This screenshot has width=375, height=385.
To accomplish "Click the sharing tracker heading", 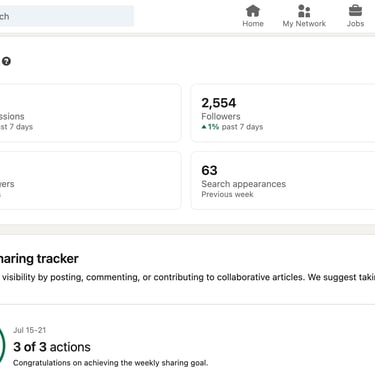I will point(39,259).
